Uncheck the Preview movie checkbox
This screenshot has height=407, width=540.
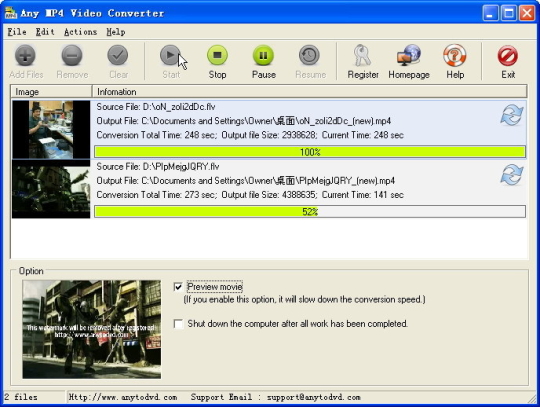click(178, 287)
